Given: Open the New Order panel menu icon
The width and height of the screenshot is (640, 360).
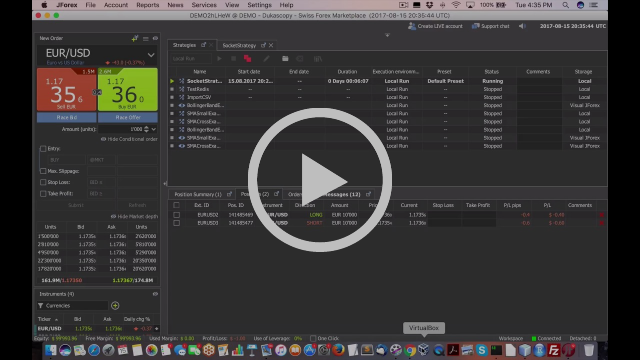Looking at the screenshot, I should [x=146, y=38].
